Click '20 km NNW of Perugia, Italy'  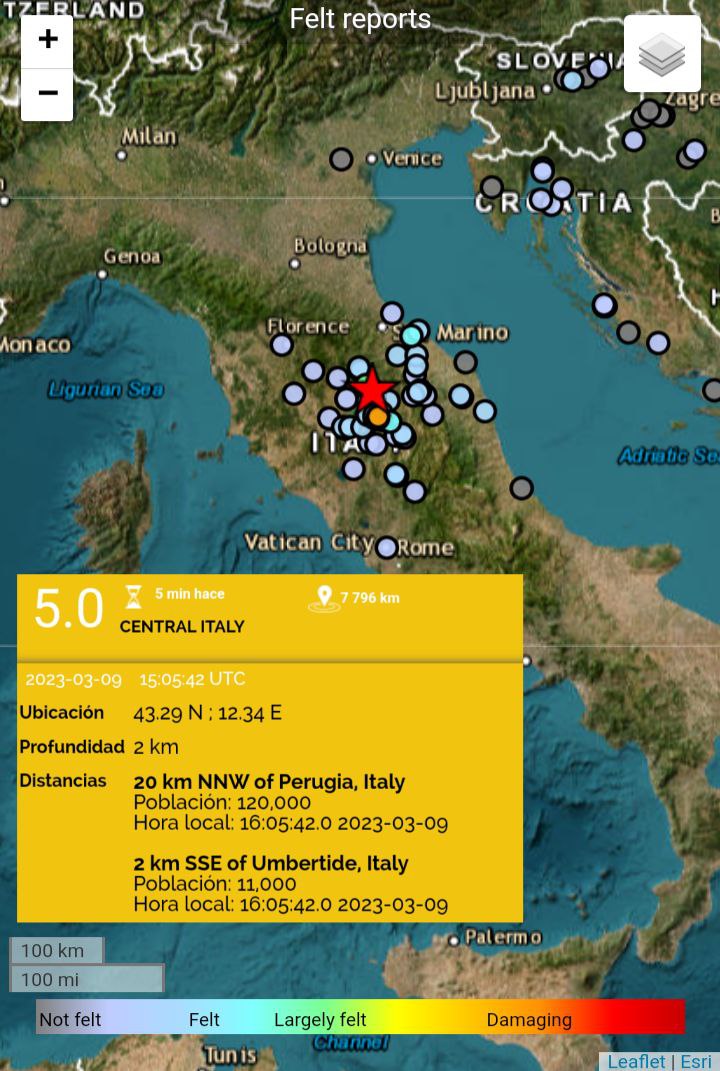269,781
